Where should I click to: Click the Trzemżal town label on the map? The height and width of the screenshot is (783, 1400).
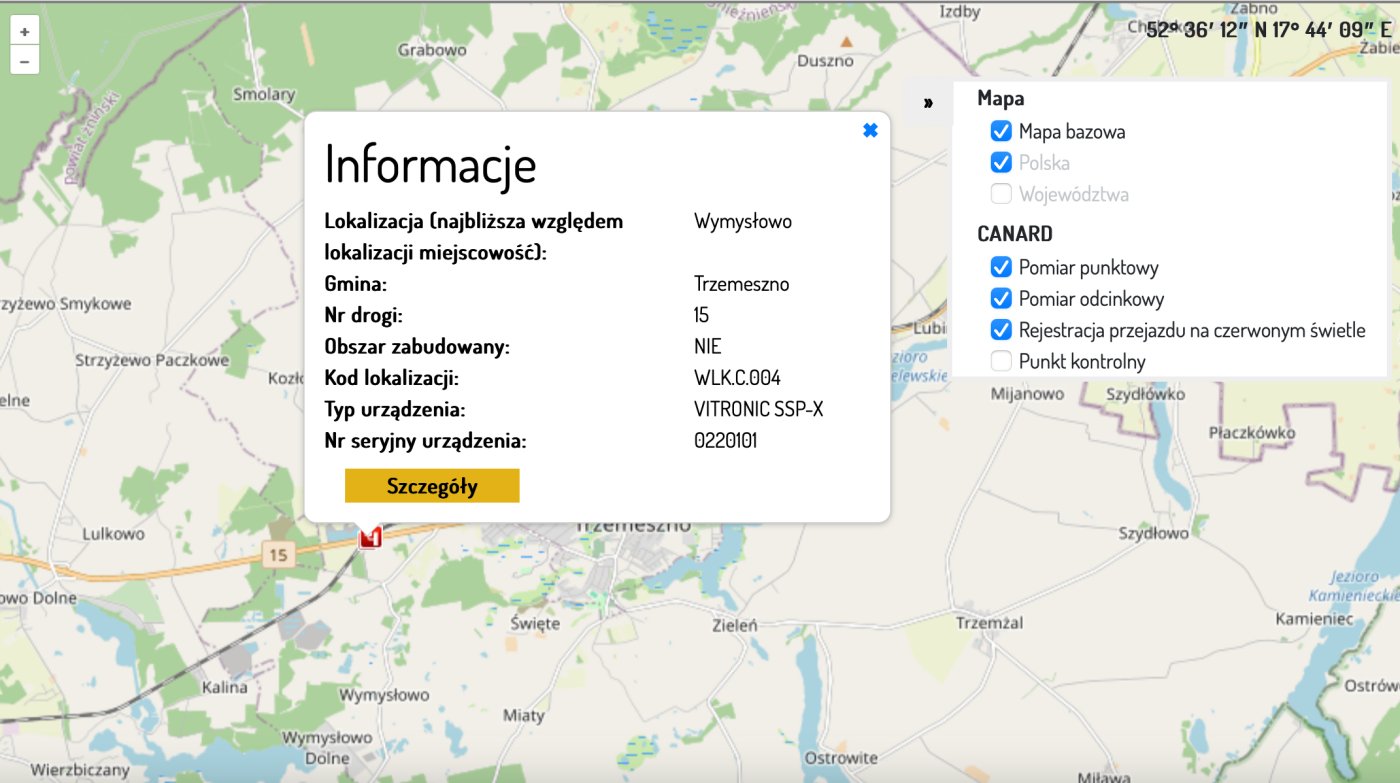pos(991,621)
